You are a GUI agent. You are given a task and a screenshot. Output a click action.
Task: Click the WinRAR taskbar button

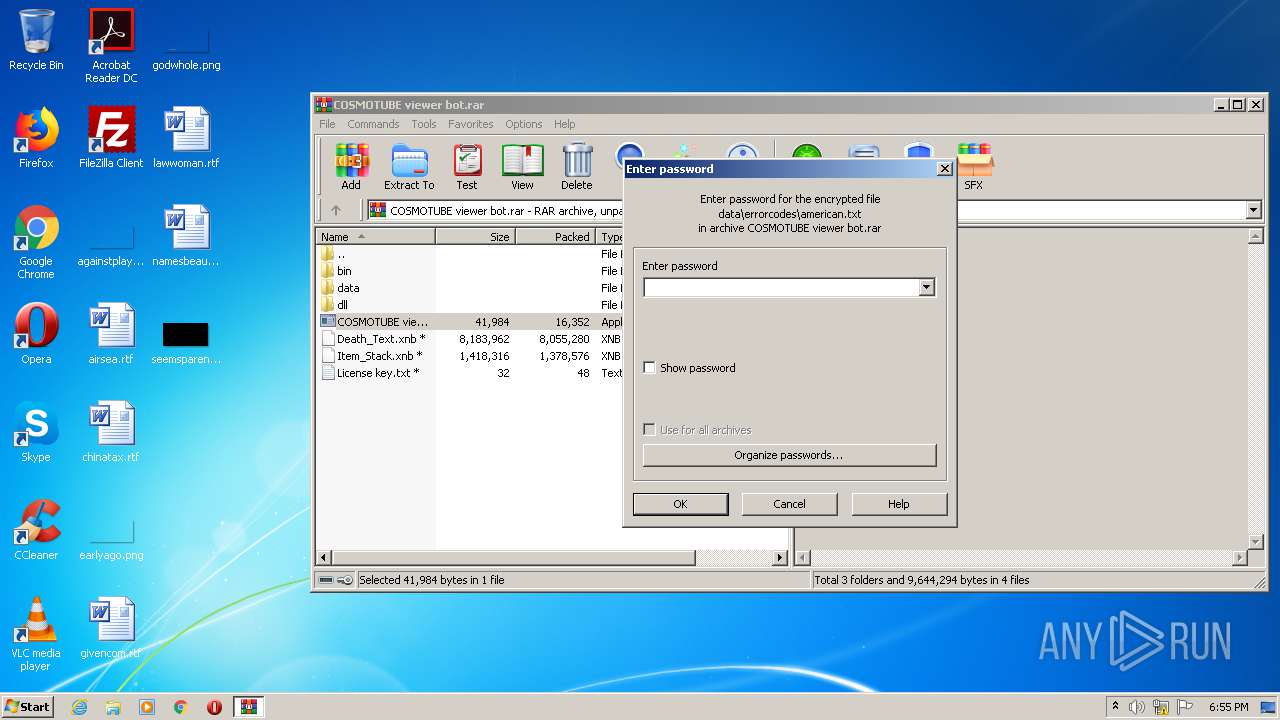tap(249, 707)
